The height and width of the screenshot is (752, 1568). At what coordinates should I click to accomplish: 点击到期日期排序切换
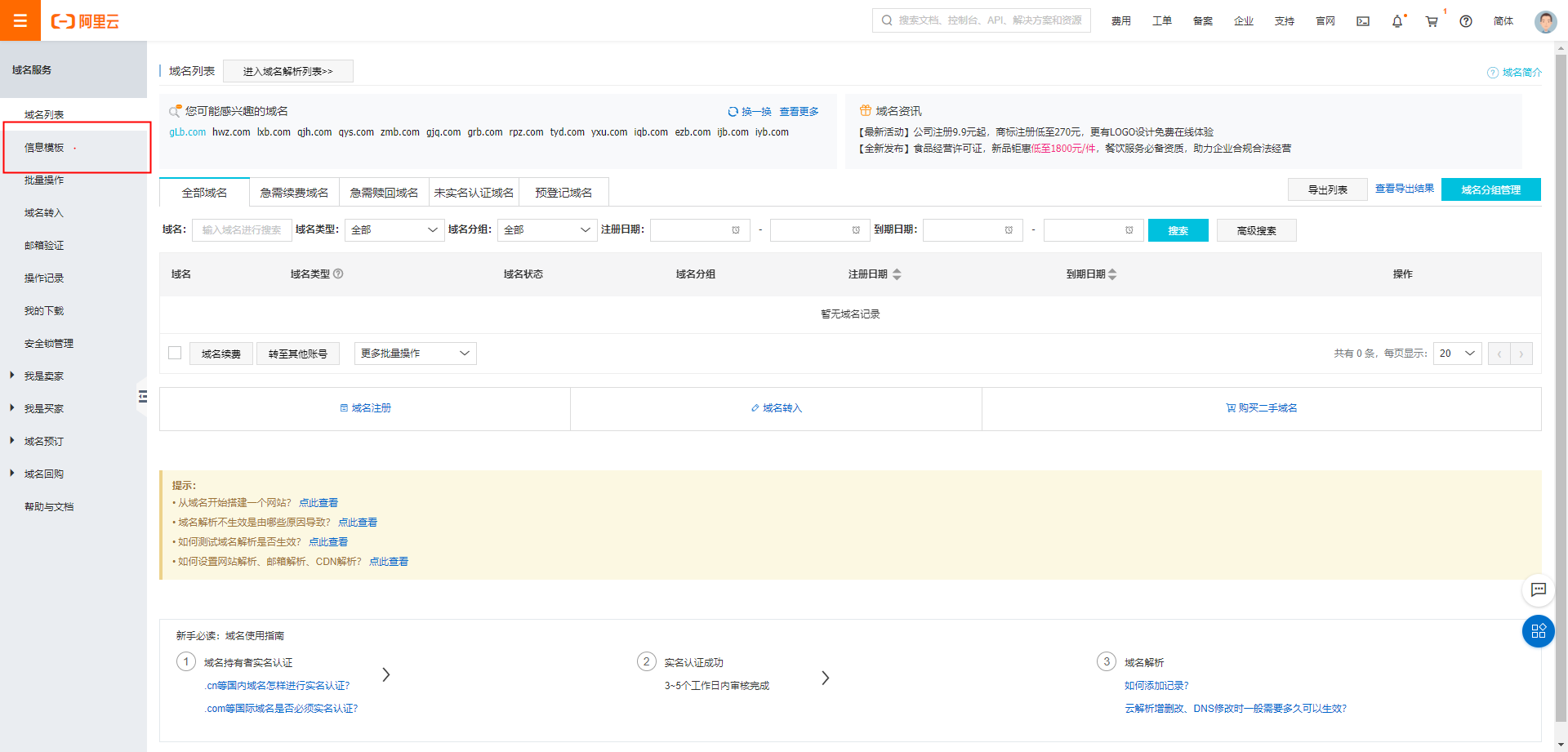[x=1112, y=274]
